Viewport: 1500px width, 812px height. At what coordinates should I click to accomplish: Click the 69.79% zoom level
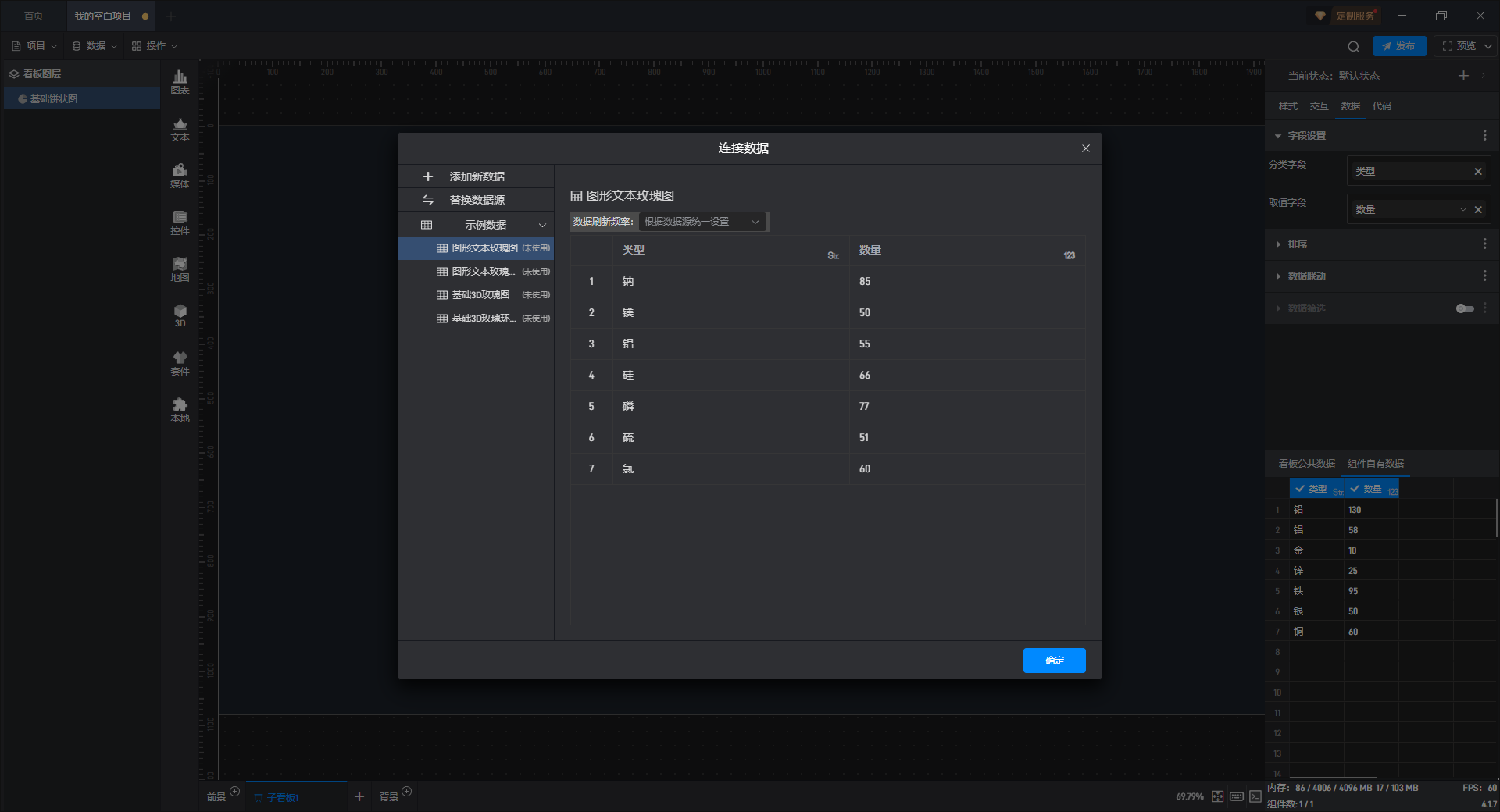click(x=1190, y=796)
